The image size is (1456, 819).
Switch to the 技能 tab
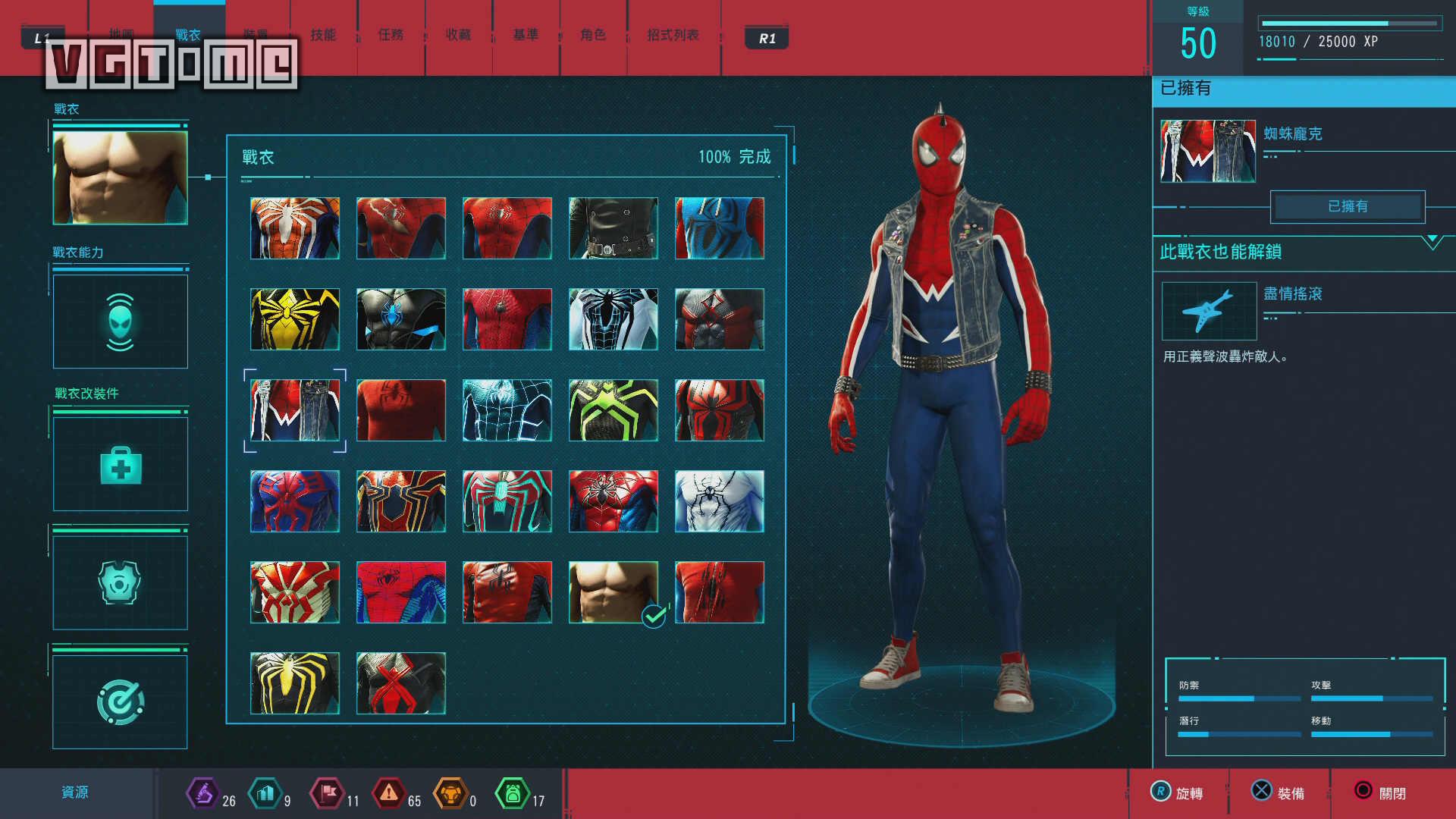click(x=323, y=35)
